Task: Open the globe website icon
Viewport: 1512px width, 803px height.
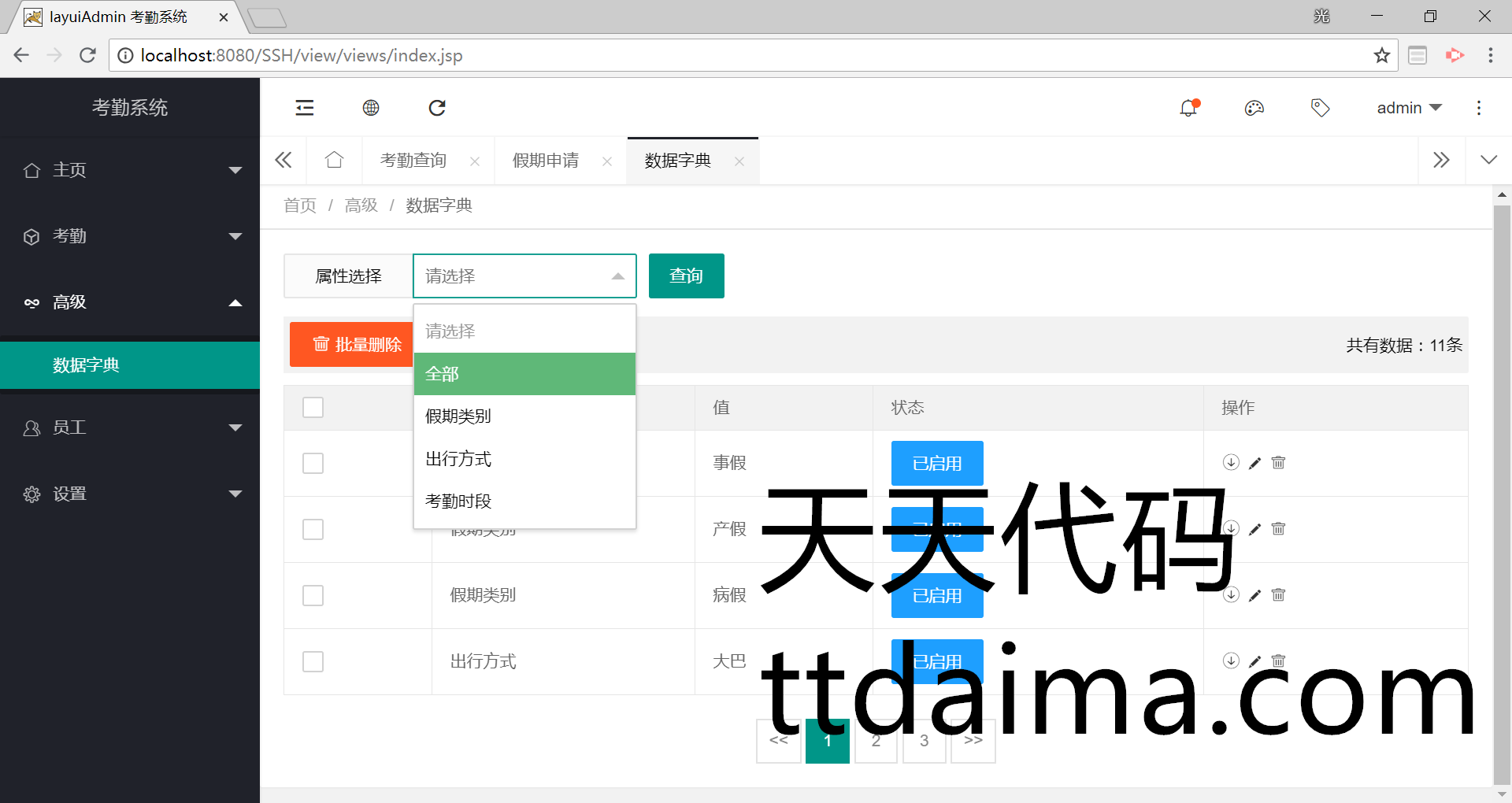Action: tap(371, 108)
